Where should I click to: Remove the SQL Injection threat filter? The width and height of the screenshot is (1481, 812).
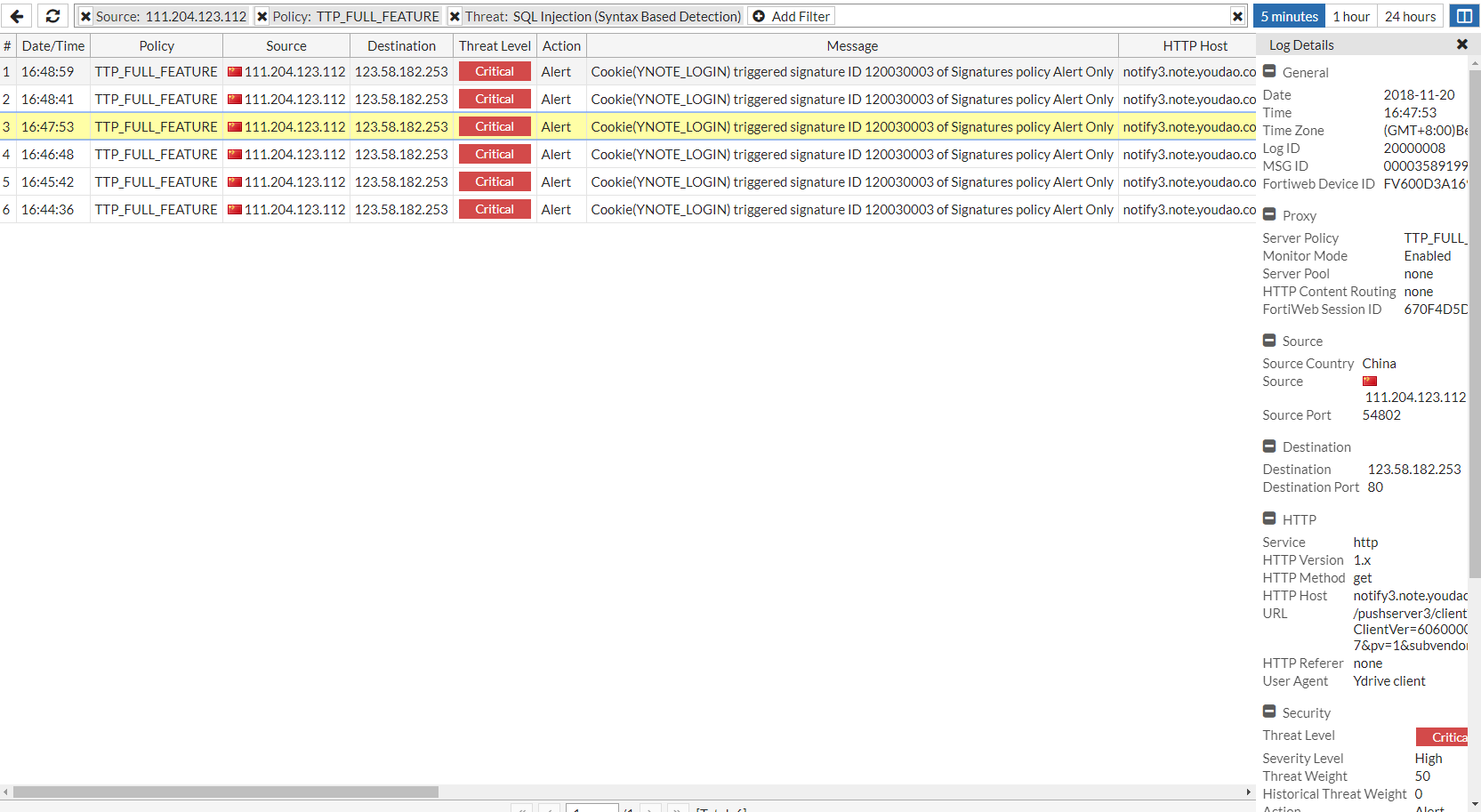tap(455, 15)
